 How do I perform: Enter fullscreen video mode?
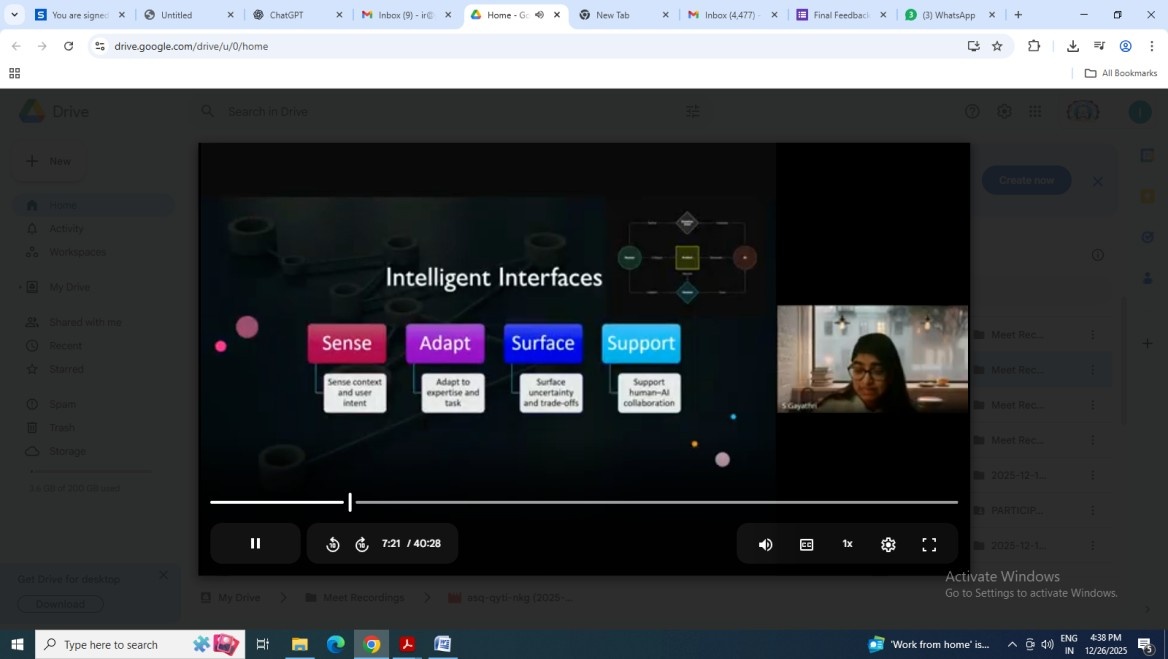(929, 545)
